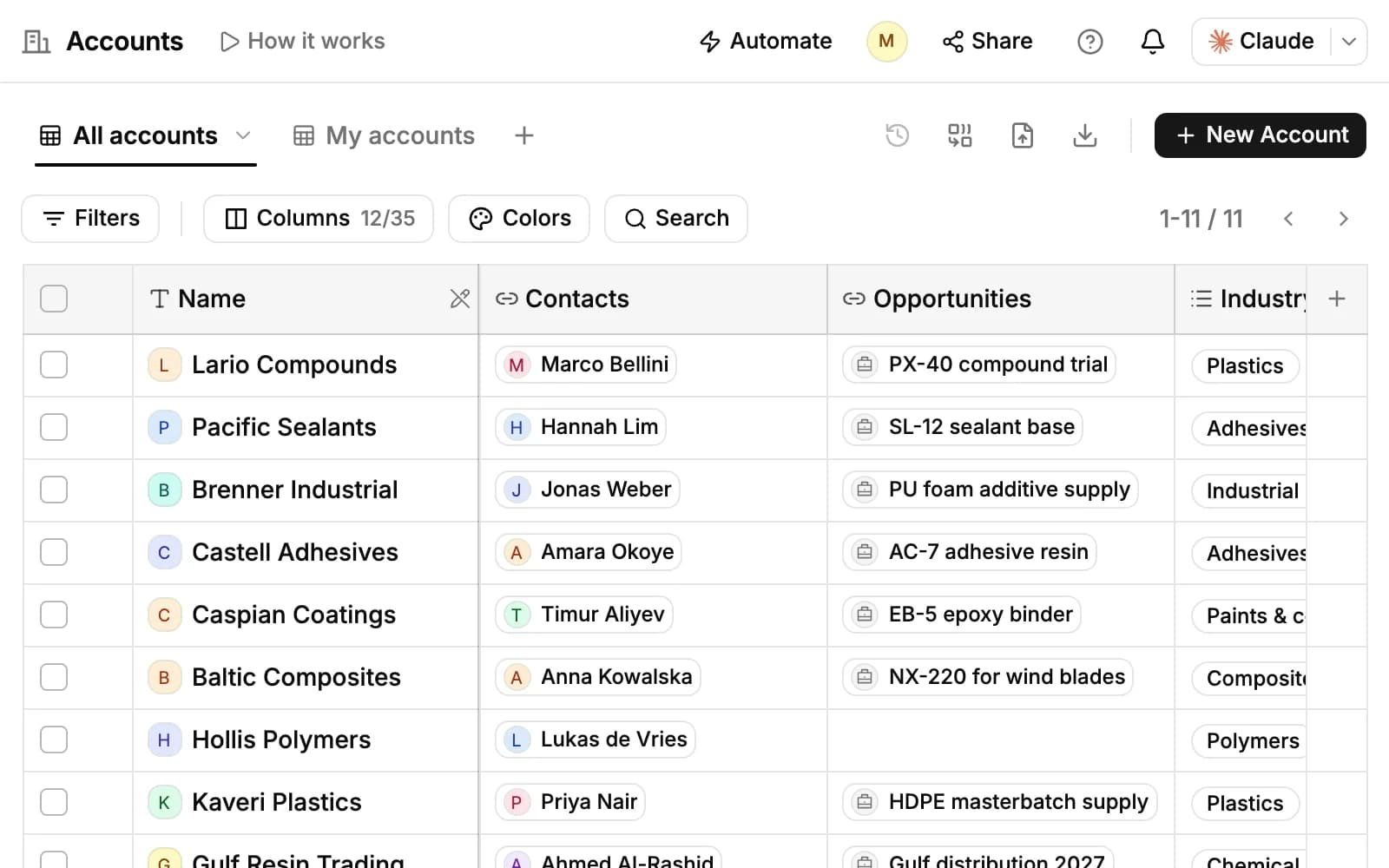1389x868 pixels.
Task: Click unpin icon in Name column header
Action: [459, 299]
